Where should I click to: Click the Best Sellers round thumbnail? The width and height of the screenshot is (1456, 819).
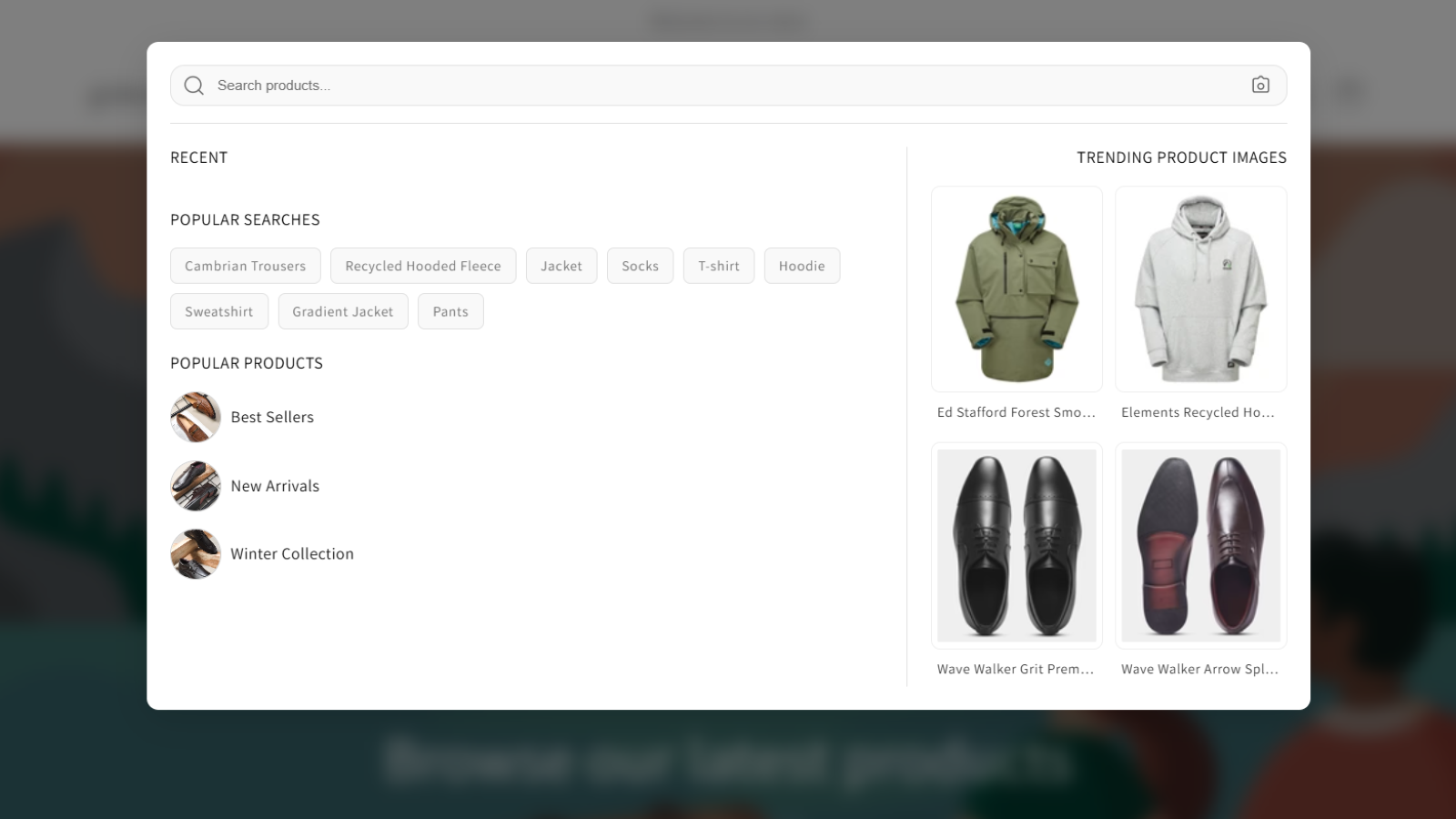click(x=196, y=417)
